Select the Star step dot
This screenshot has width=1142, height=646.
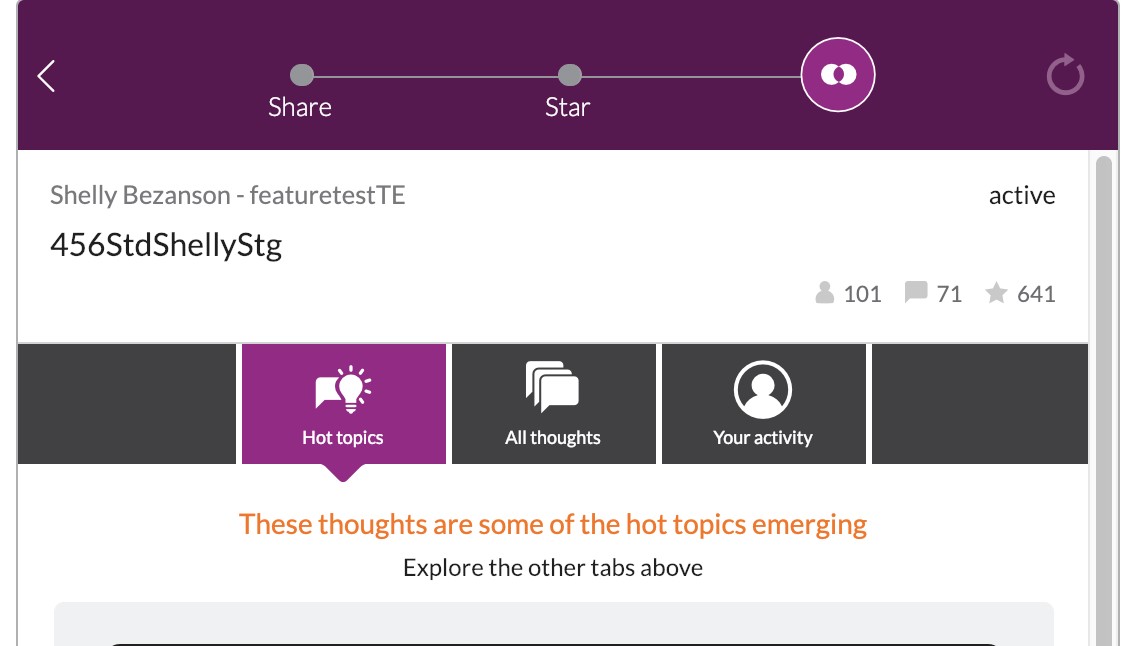coord(570,75)
